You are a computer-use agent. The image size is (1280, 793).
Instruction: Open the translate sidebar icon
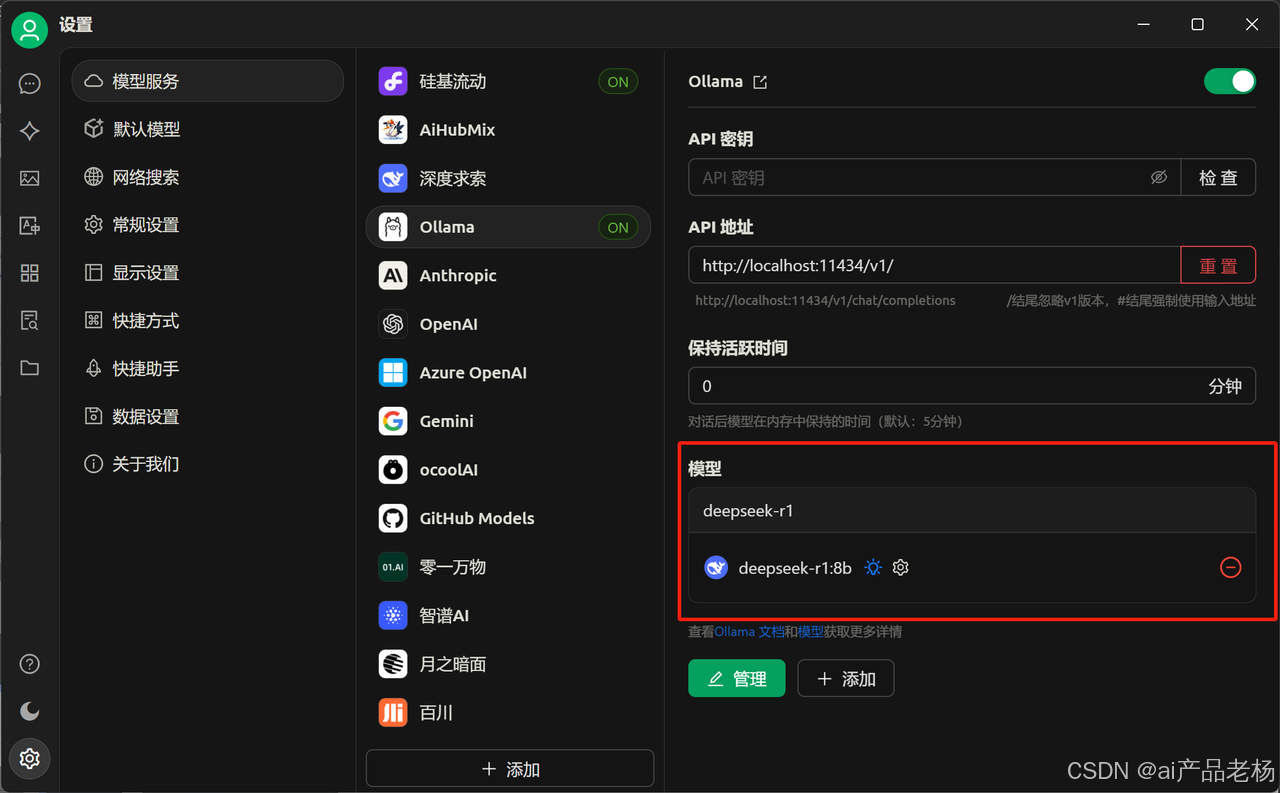click(30, 226)
